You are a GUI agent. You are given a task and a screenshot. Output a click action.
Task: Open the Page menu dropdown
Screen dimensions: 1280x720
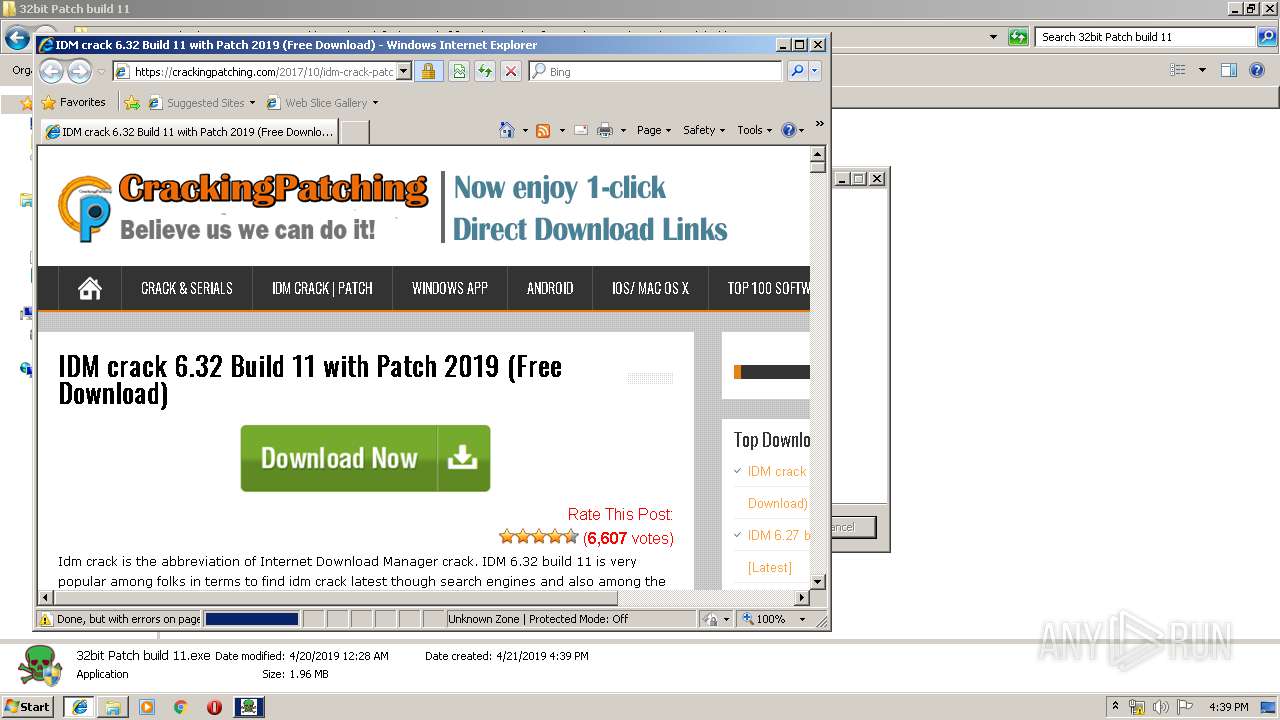[x=653, y=130]
